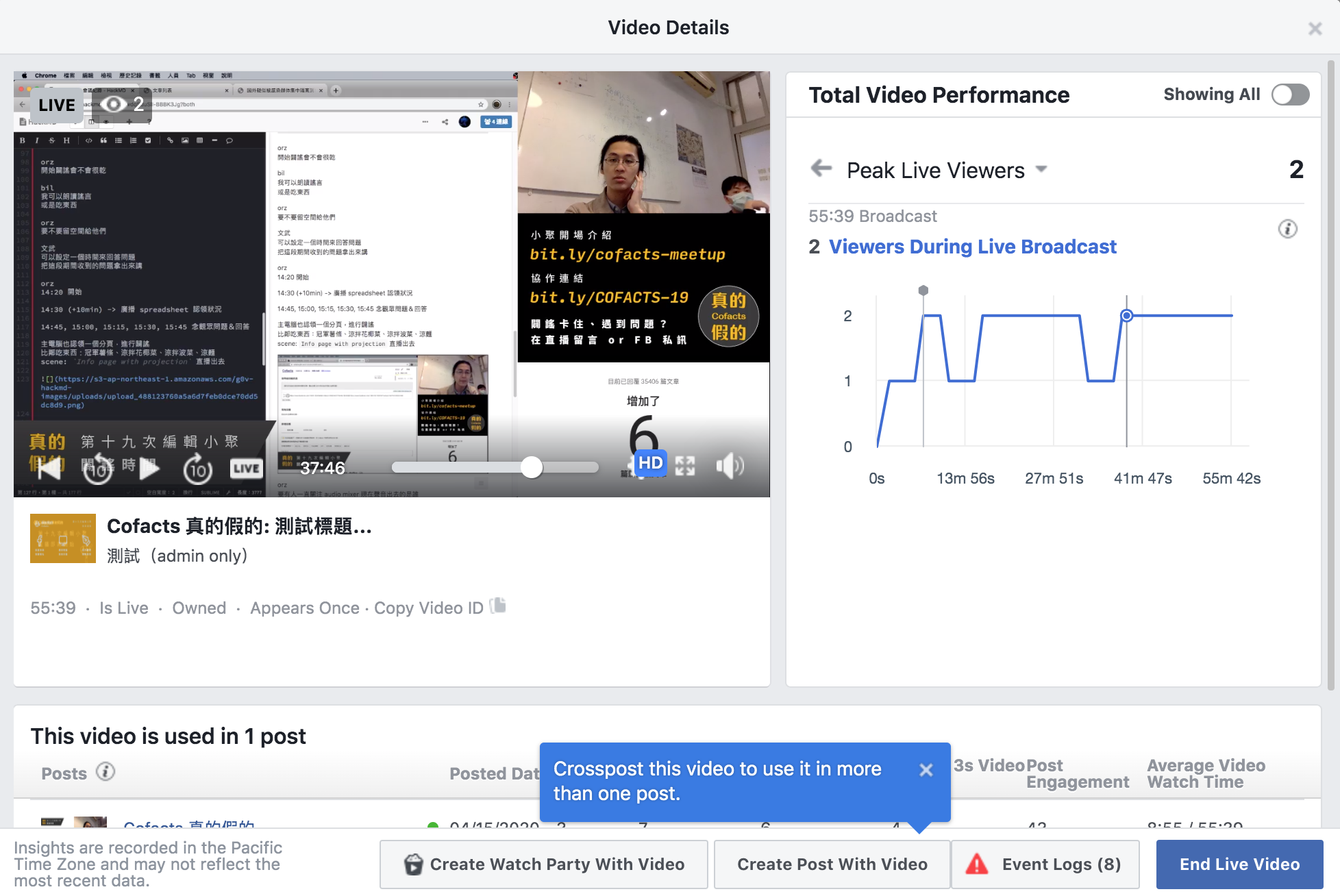Viewport: 1340px width, 896px height.
Task: End Live Video
Action: (1239, 864)
